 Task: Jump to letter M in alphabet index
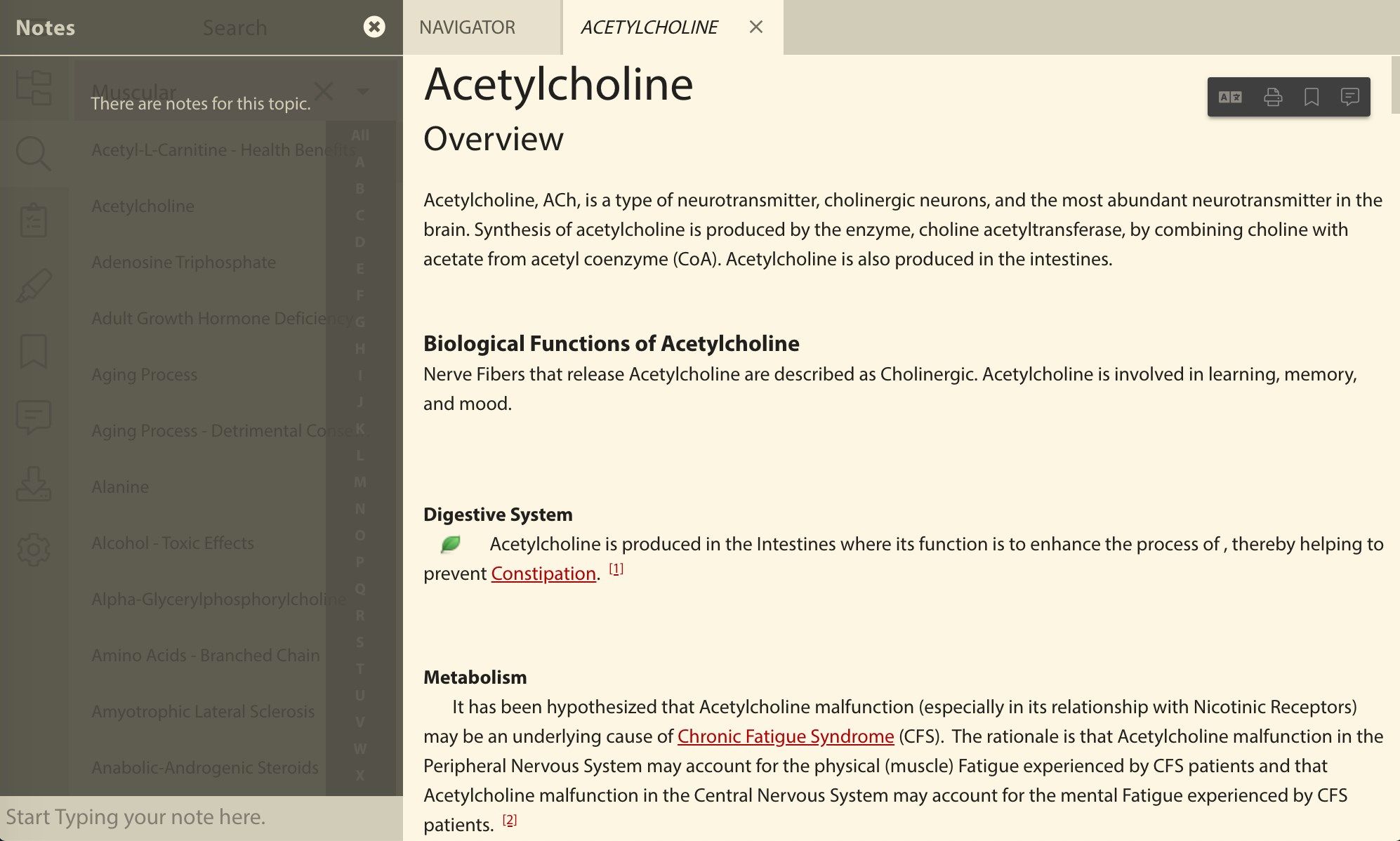(360, 482)
